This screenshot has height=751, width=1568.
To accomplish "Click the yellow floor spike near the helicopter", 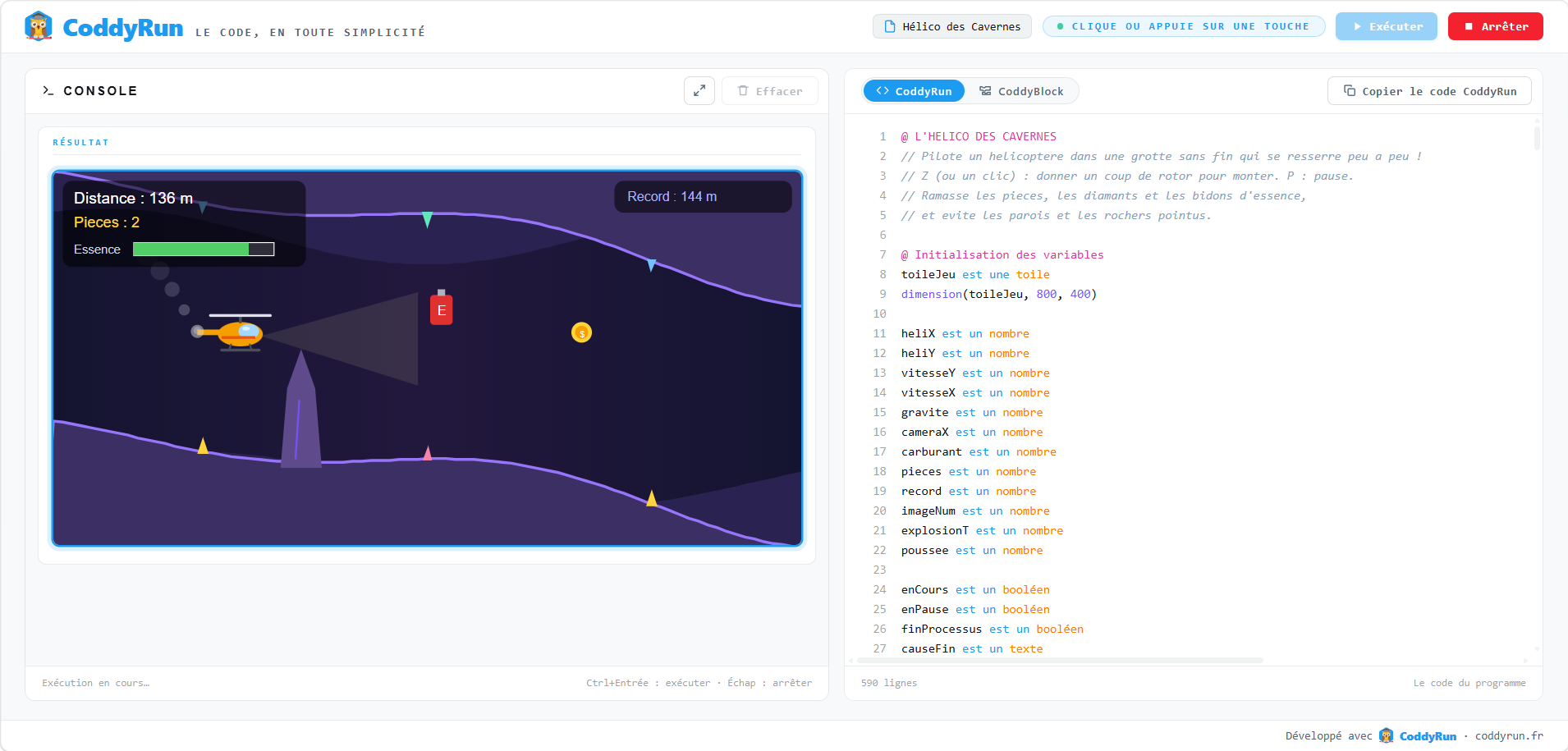I will tap(203, 445).
